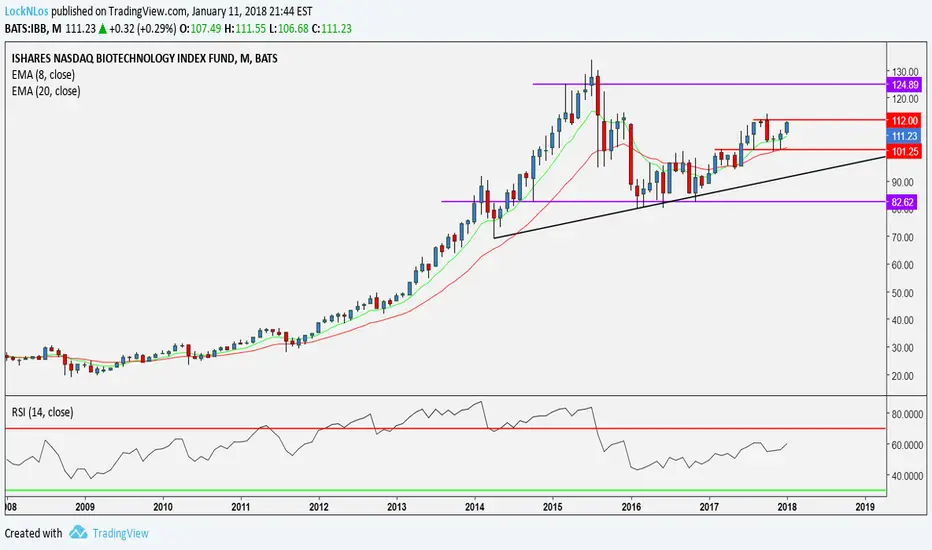The width and height of the screenshot is (932, 550).
Task: Click the close value C:111.23
Action: click(x=332, y=29)
